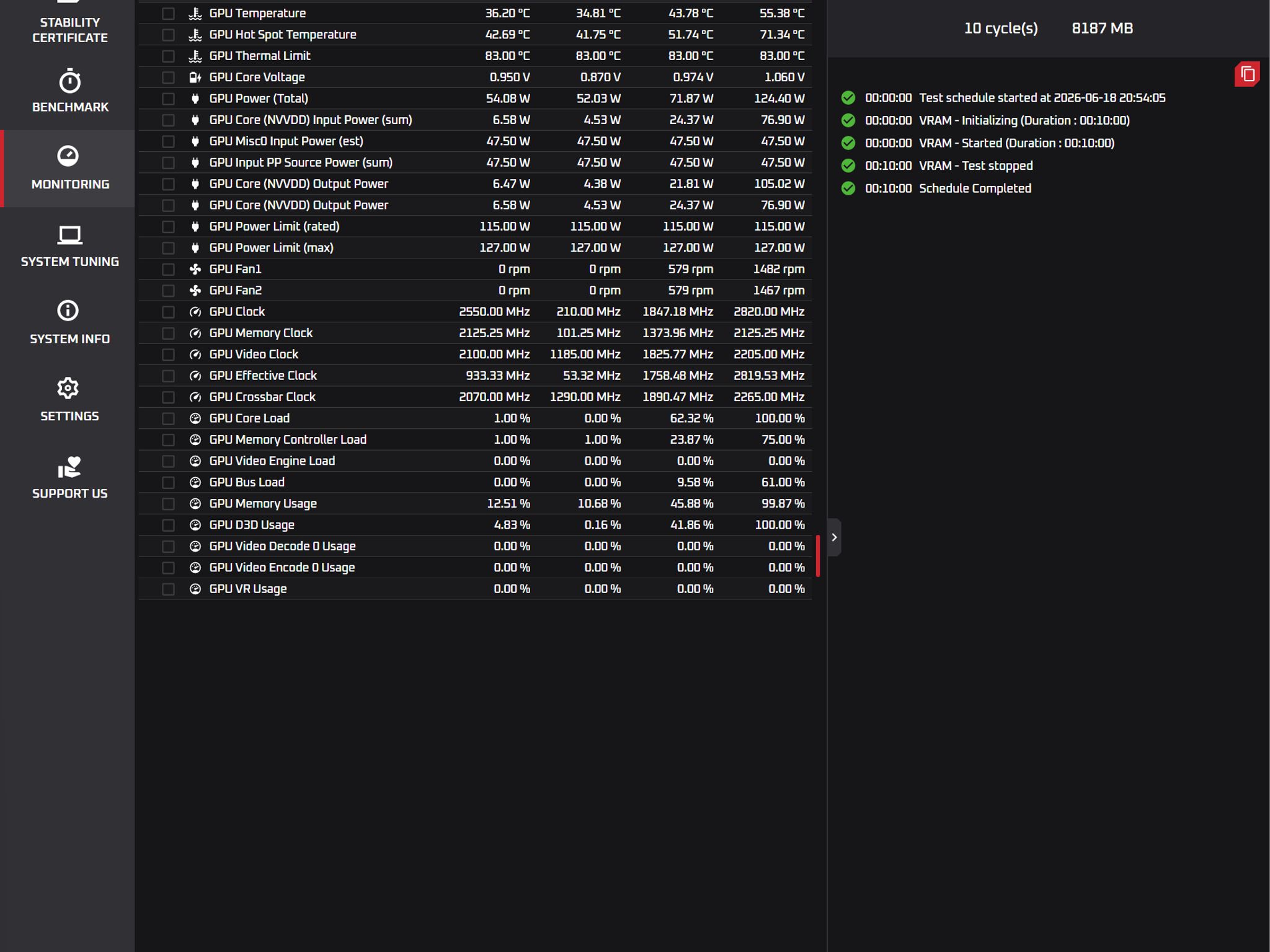The width and height of the screenshot is (1270, 952).
Task: Click fan icon beside GPU Fan1
Action: [195, 269]
